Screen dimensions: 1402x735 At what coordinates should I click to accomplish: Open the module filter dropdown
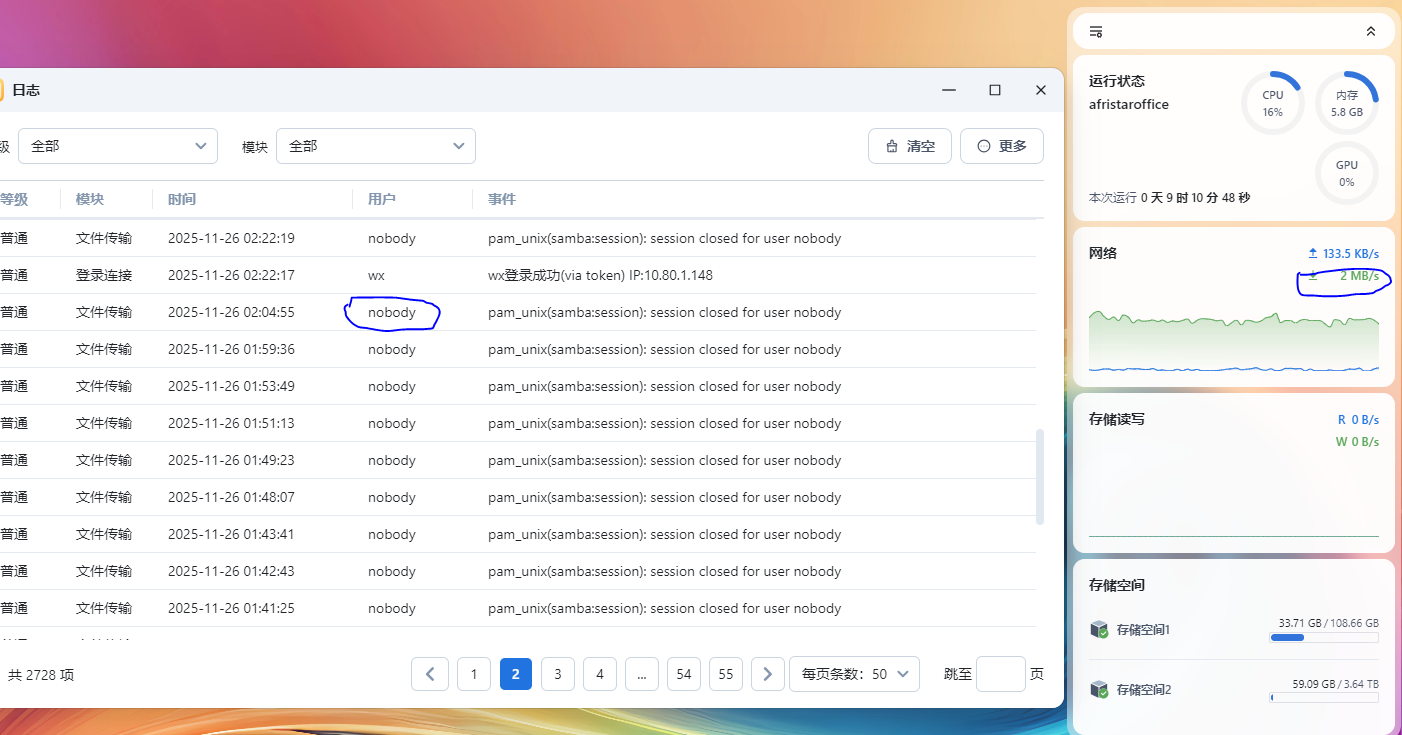(x=375, y=146)
